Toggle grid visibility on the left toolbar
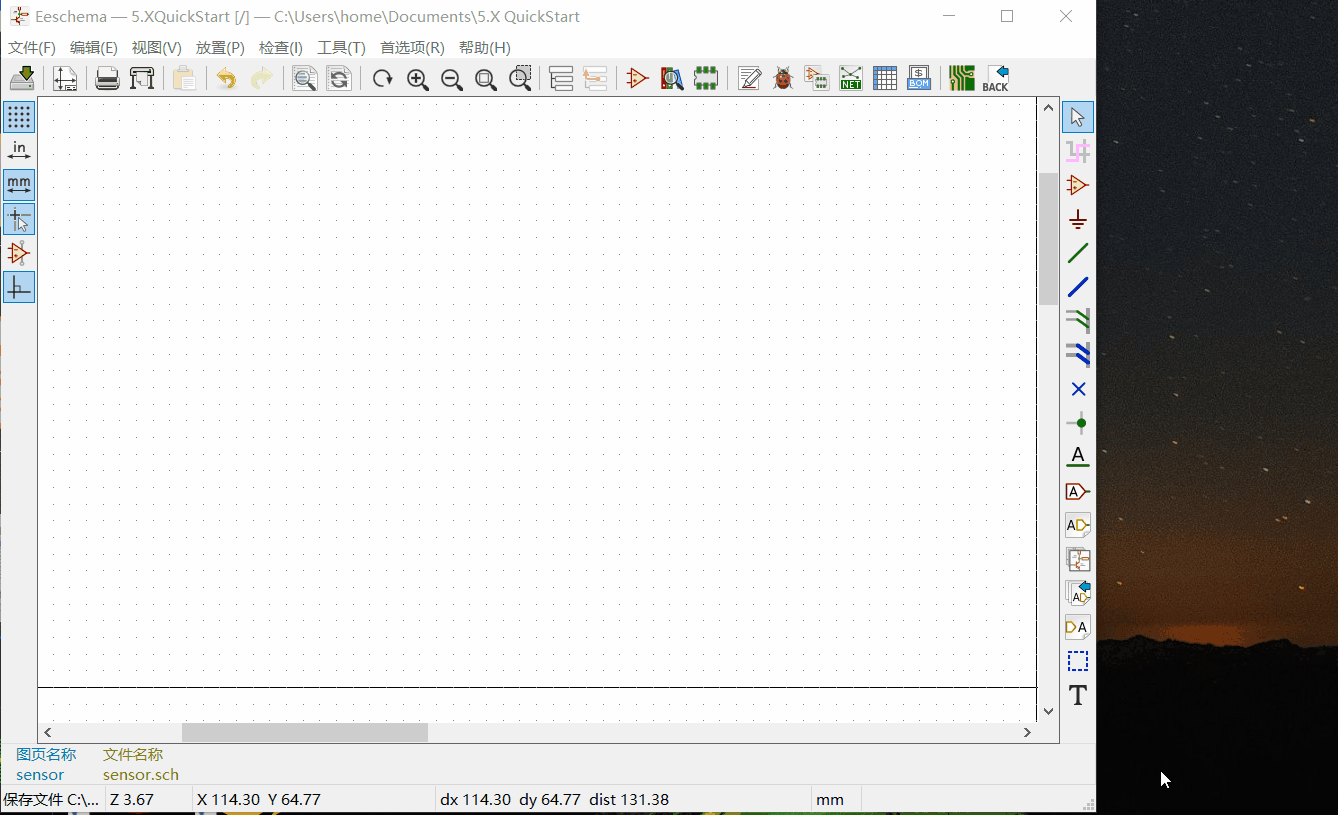The height and width of the screenshot is (815, 1338). [19, 117]
